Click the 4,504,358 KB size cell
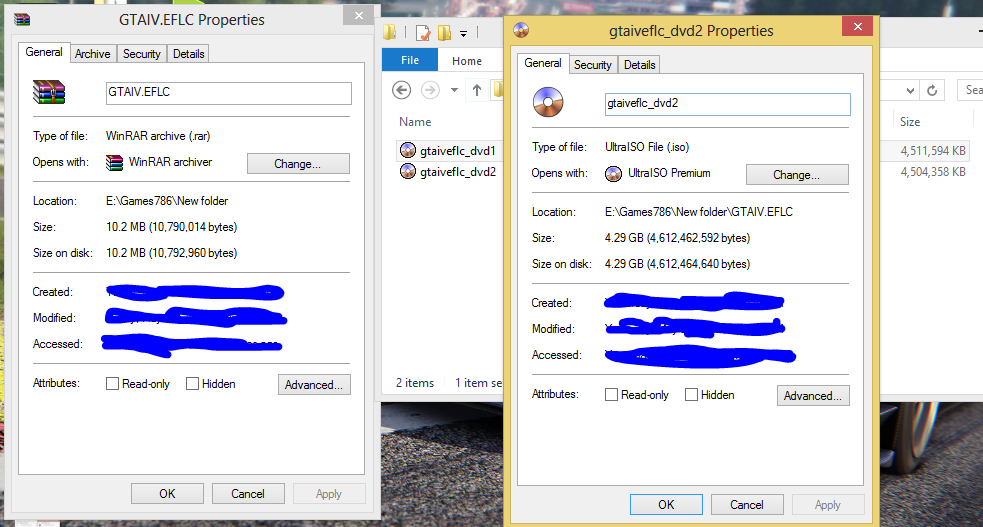Screen dimensions: 983x527 (x=933, y=172)
